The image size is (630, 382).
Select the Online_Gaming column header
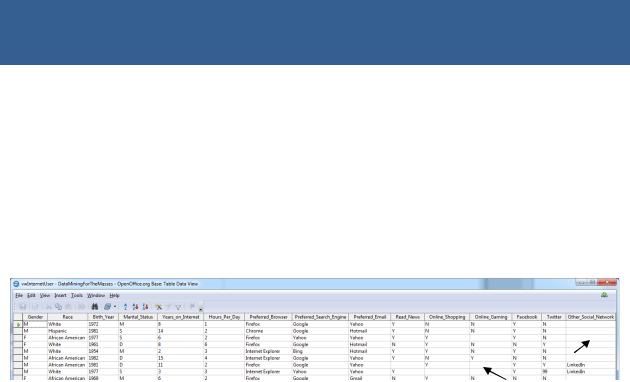pyautogui.click(x=491, y=317)
